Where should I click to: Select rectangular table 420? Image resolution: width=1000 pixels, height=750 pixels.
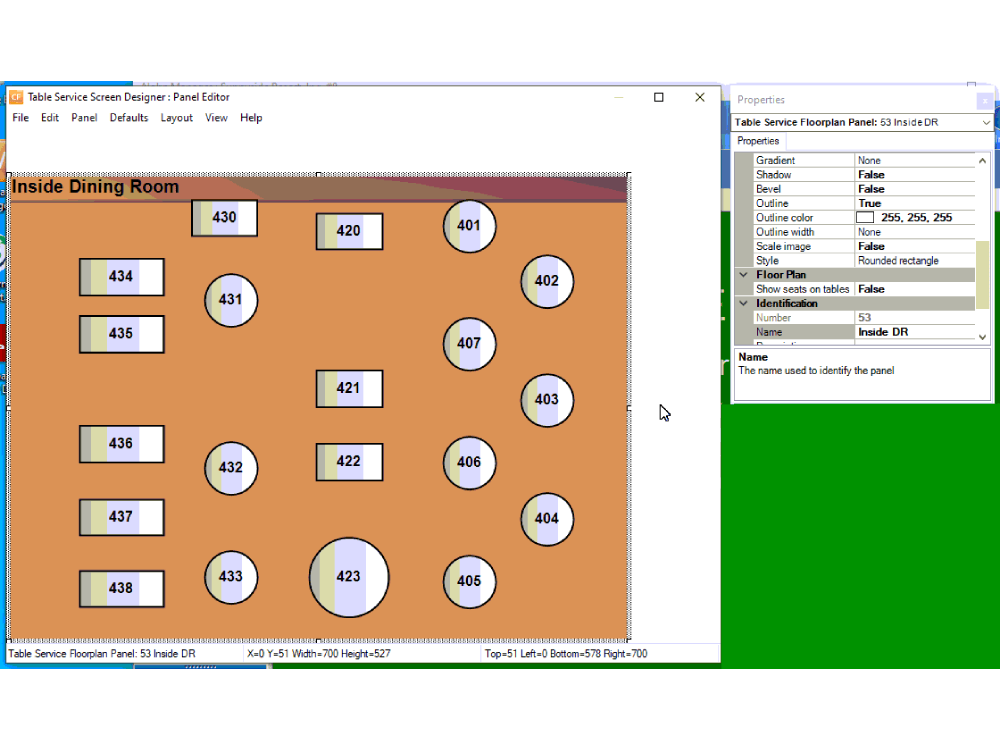(x=349, y=232)
